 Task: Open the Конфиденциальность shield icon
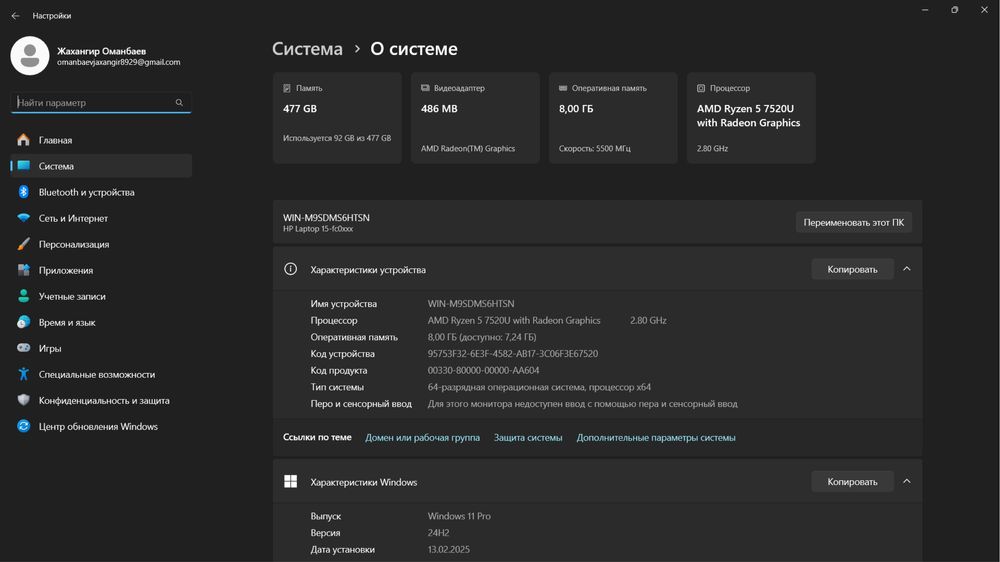coord(24,401)
